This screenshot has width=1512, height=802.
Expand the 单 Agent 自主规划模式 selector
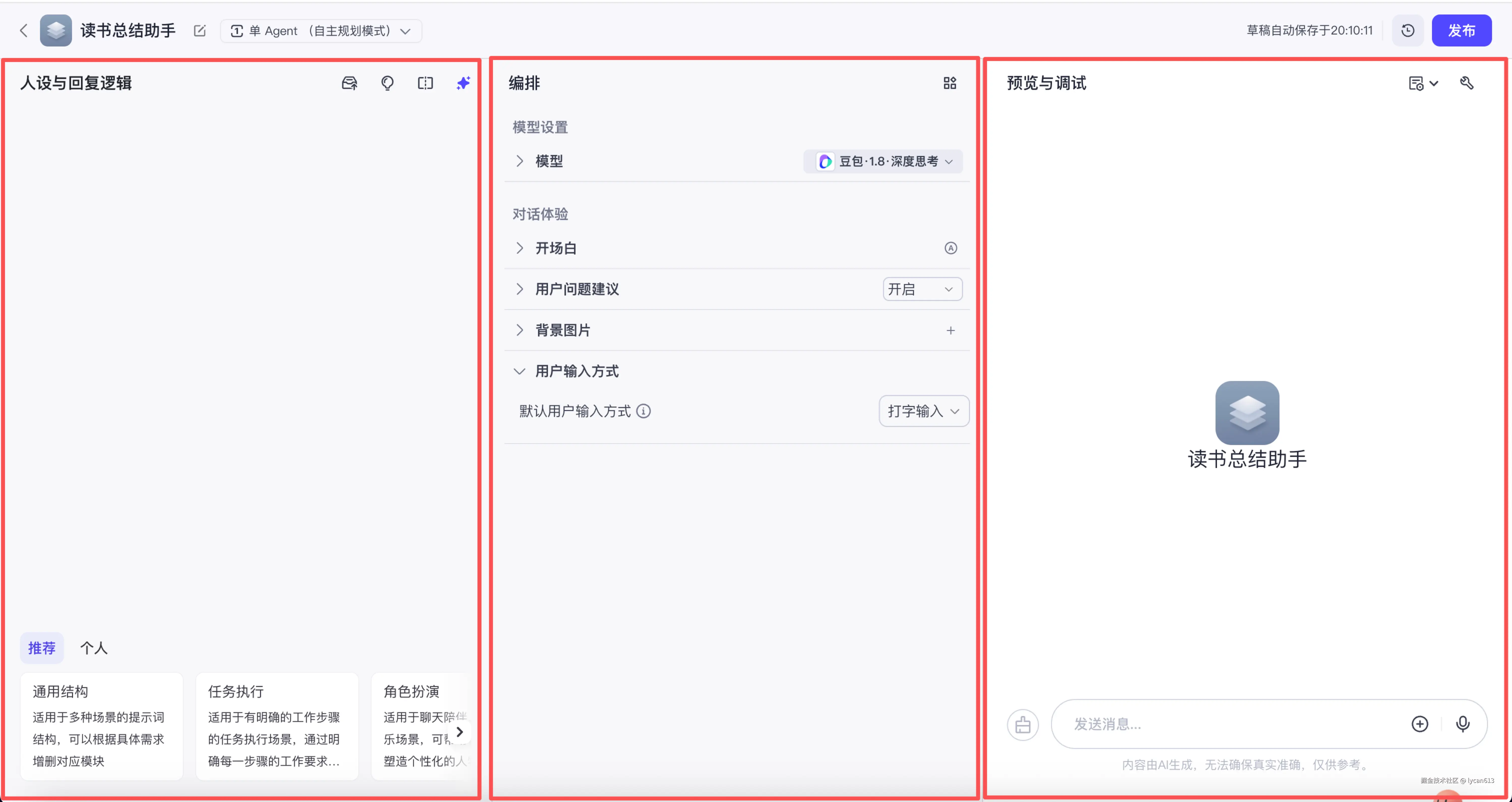pos(405,30)
